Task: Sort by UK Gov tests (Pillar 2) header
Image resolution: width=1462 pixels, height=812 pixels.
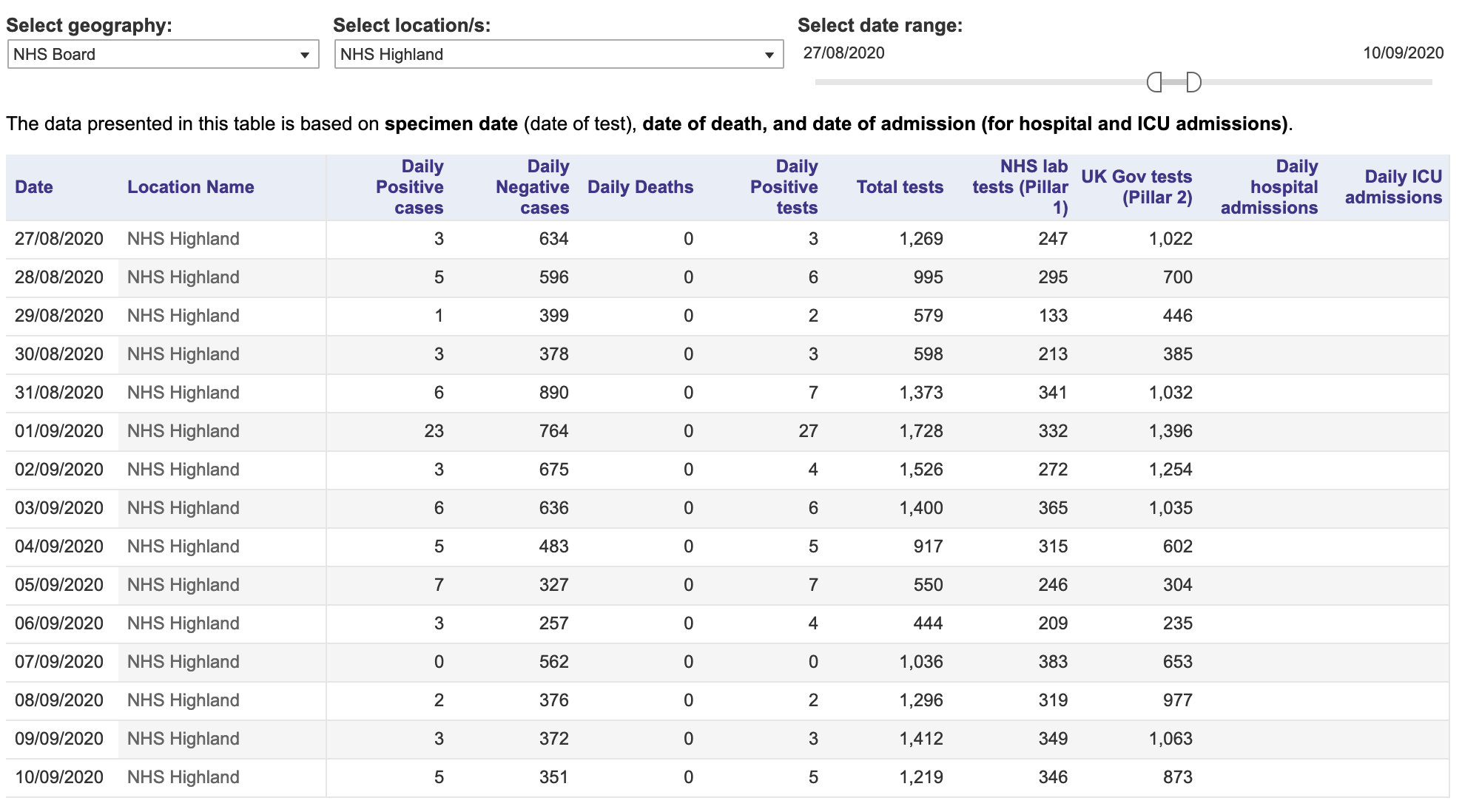Action: (1137, 187)
